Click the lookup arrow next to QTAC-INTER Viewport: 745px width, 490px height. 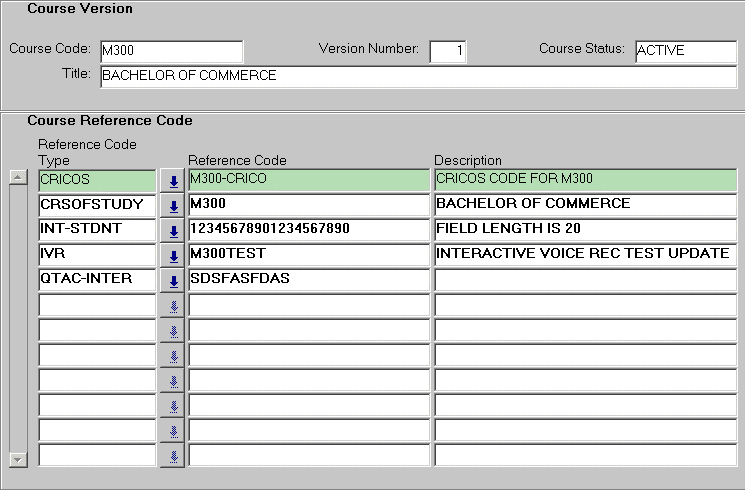point(173,281)
